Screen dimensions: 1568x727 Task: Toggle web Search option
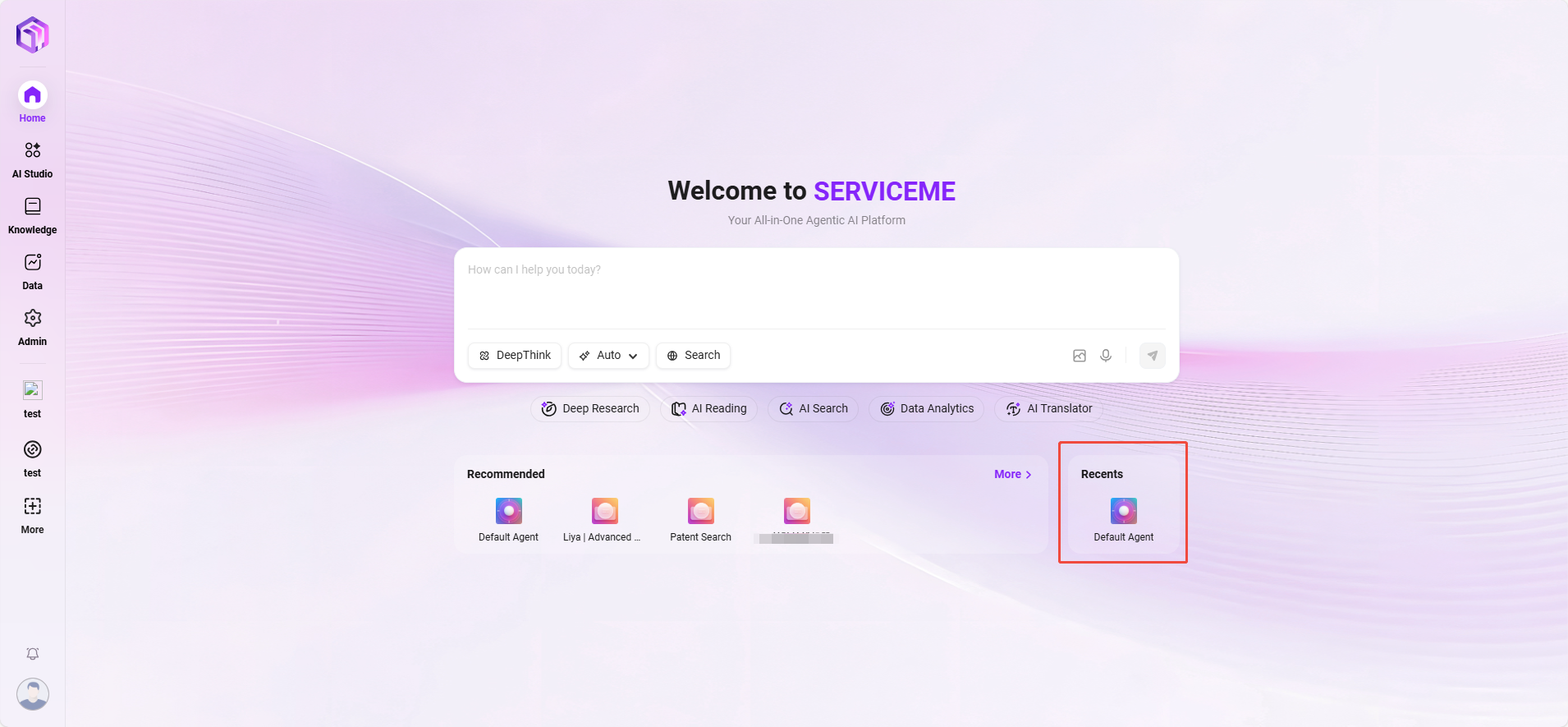693,356
